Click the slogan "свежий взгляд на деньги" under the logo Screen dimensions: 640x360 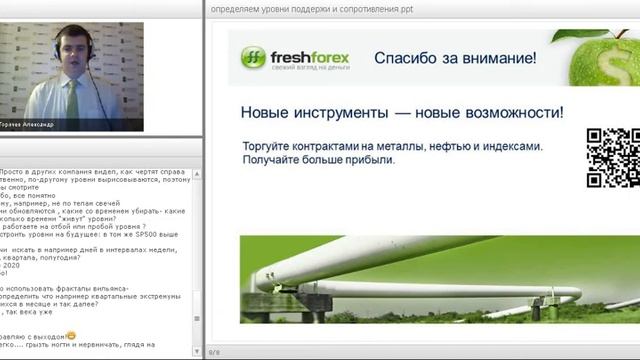point(311,68)
